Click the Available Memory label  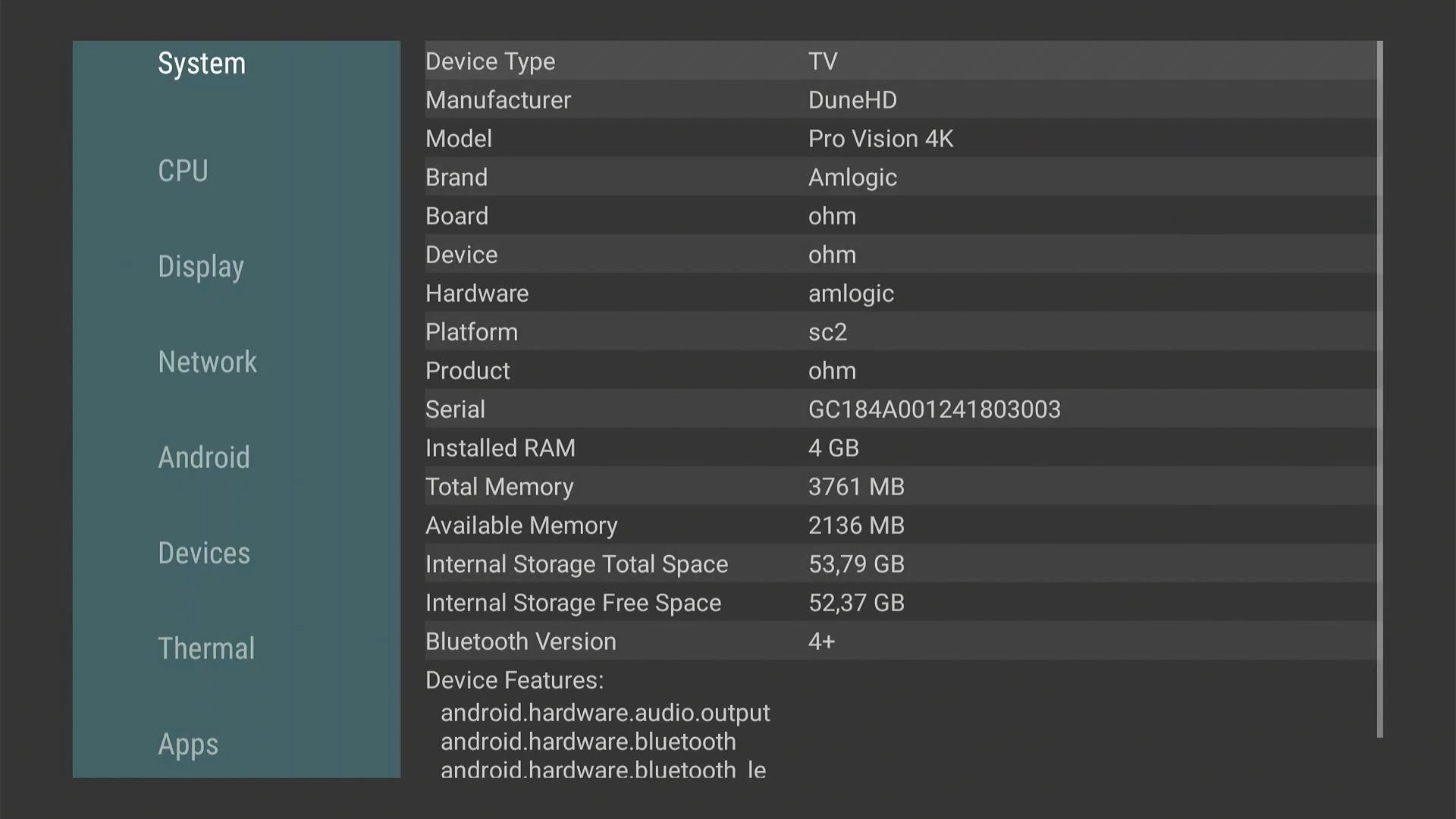pos(522,526)
